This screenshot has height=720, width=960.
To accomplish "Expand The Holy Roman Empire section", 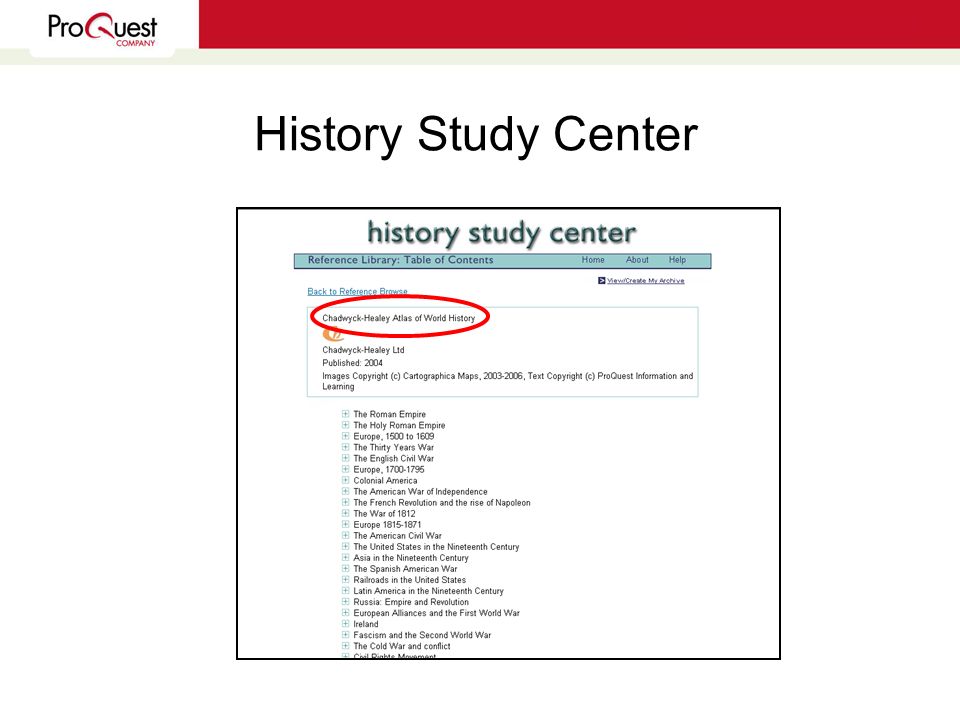I will (345, 425).
